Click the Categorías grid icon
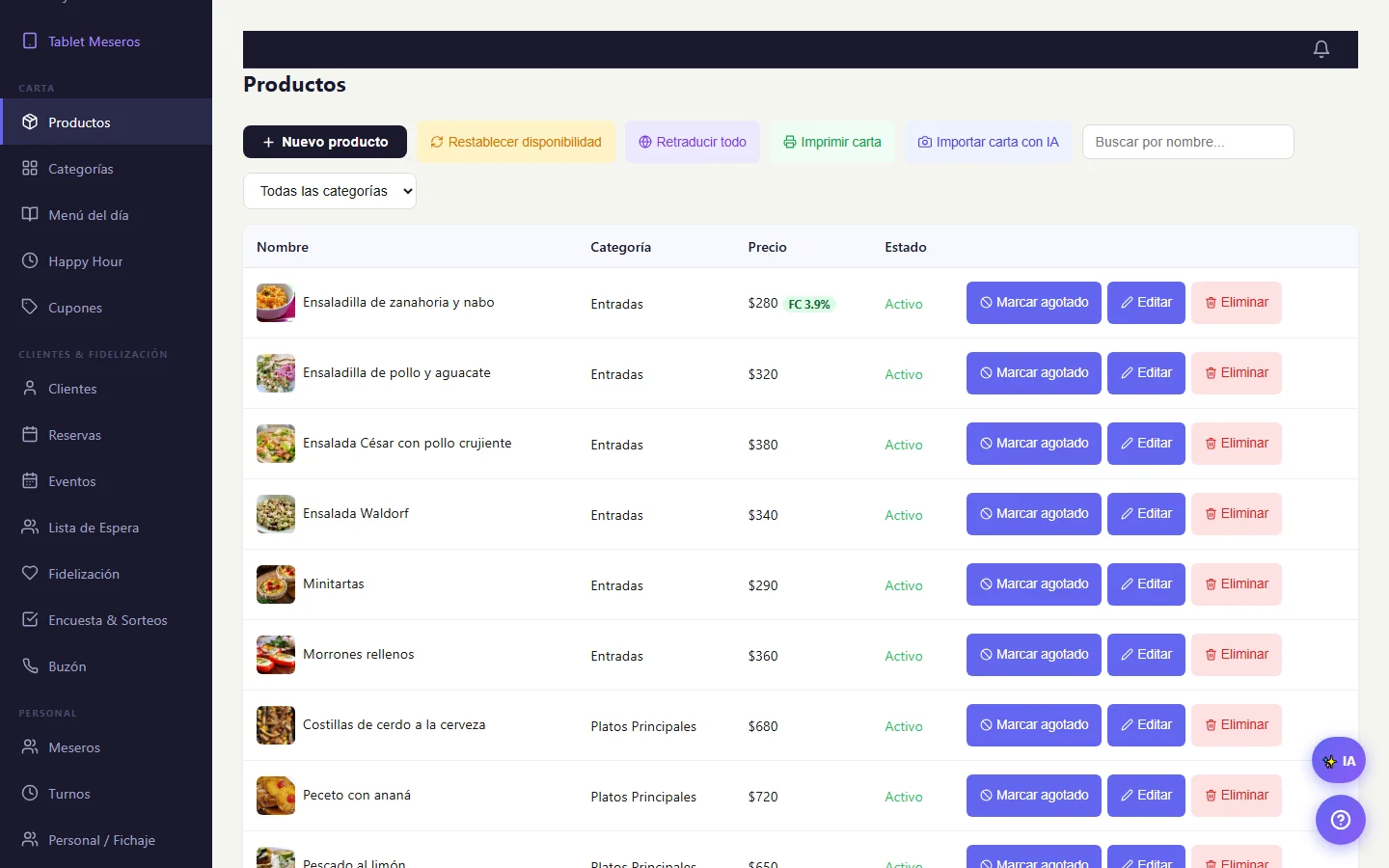Image resolution: width=1389 pixels, height=868 pixels. (x=30, y=168)
